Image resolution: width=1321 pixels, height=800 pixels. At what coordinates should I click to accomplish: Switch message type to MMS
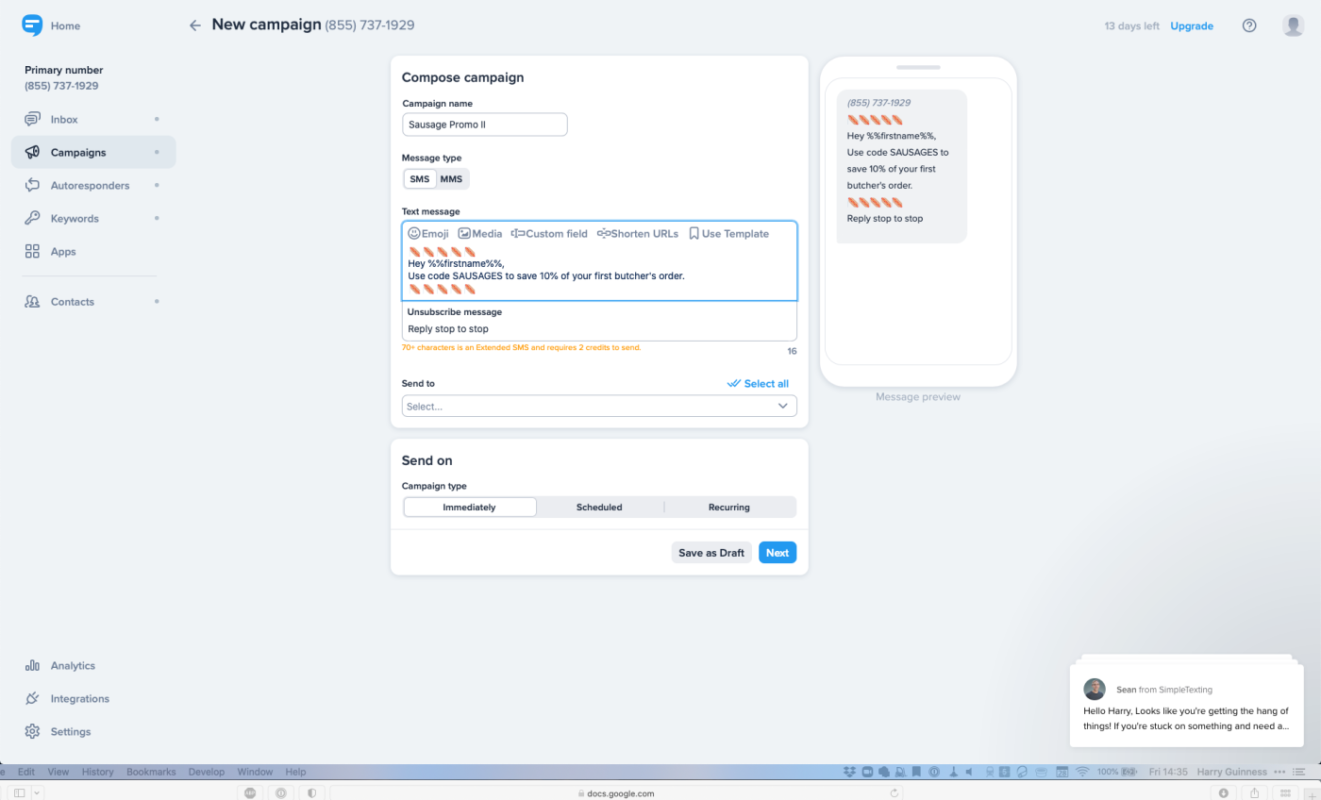click(452, 179)
